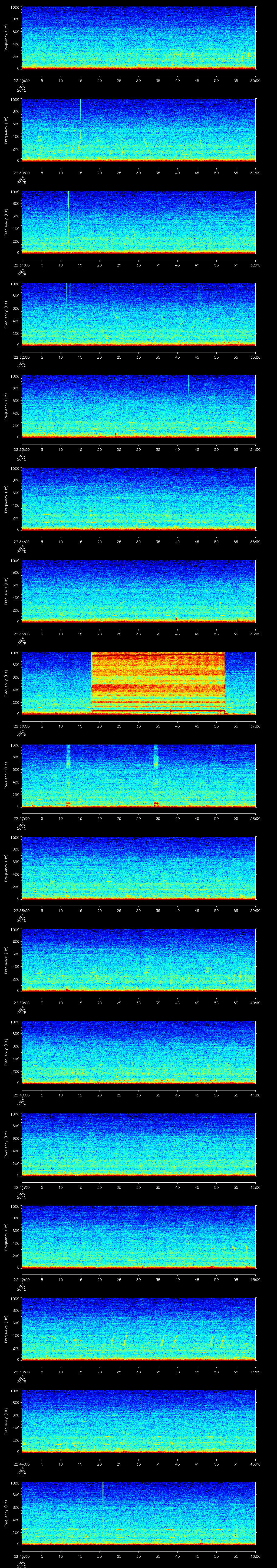Screen dimensions: 277x1568
Task: Open the 22:40:00 spectrogram panel
Action: (x=138, y=1052)
